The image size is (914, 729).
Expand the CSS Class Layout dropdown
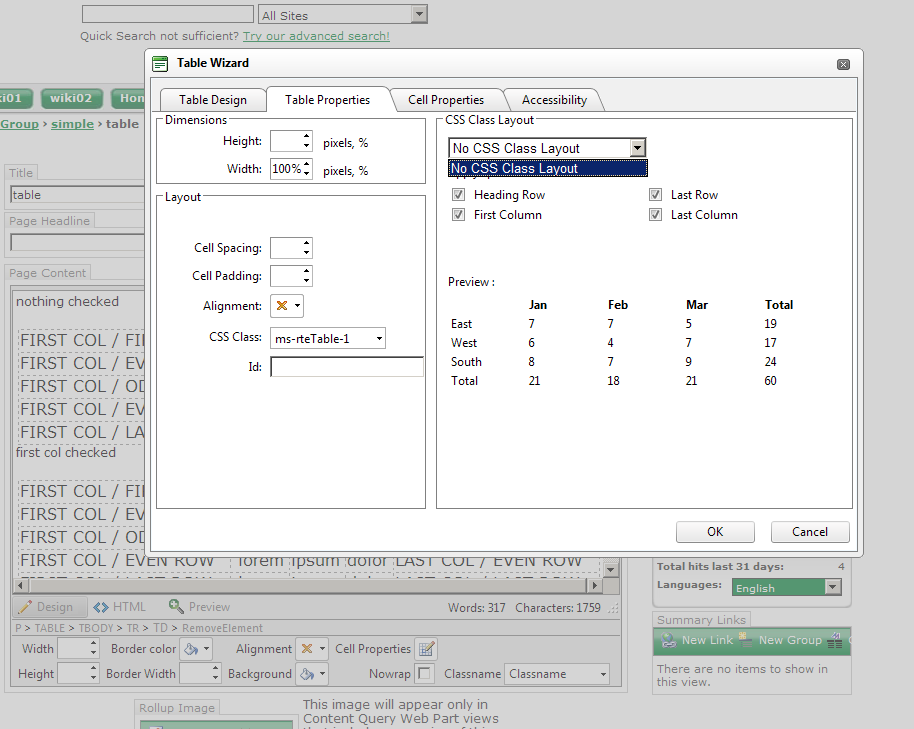(638, 148)
